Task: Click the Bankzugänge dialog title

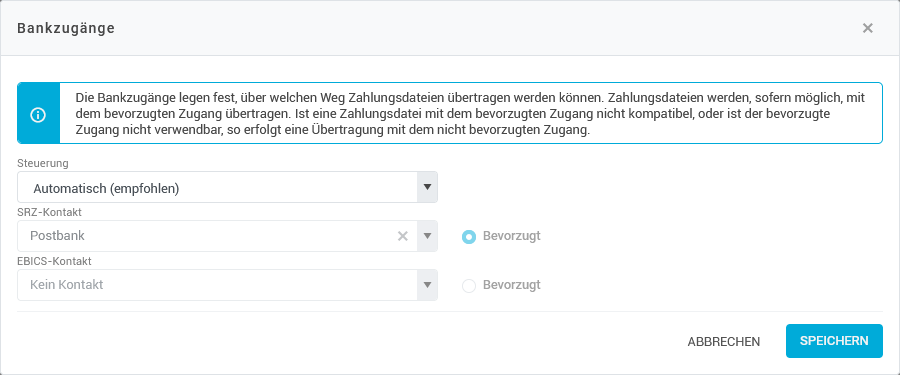Action: click(66, 28)
